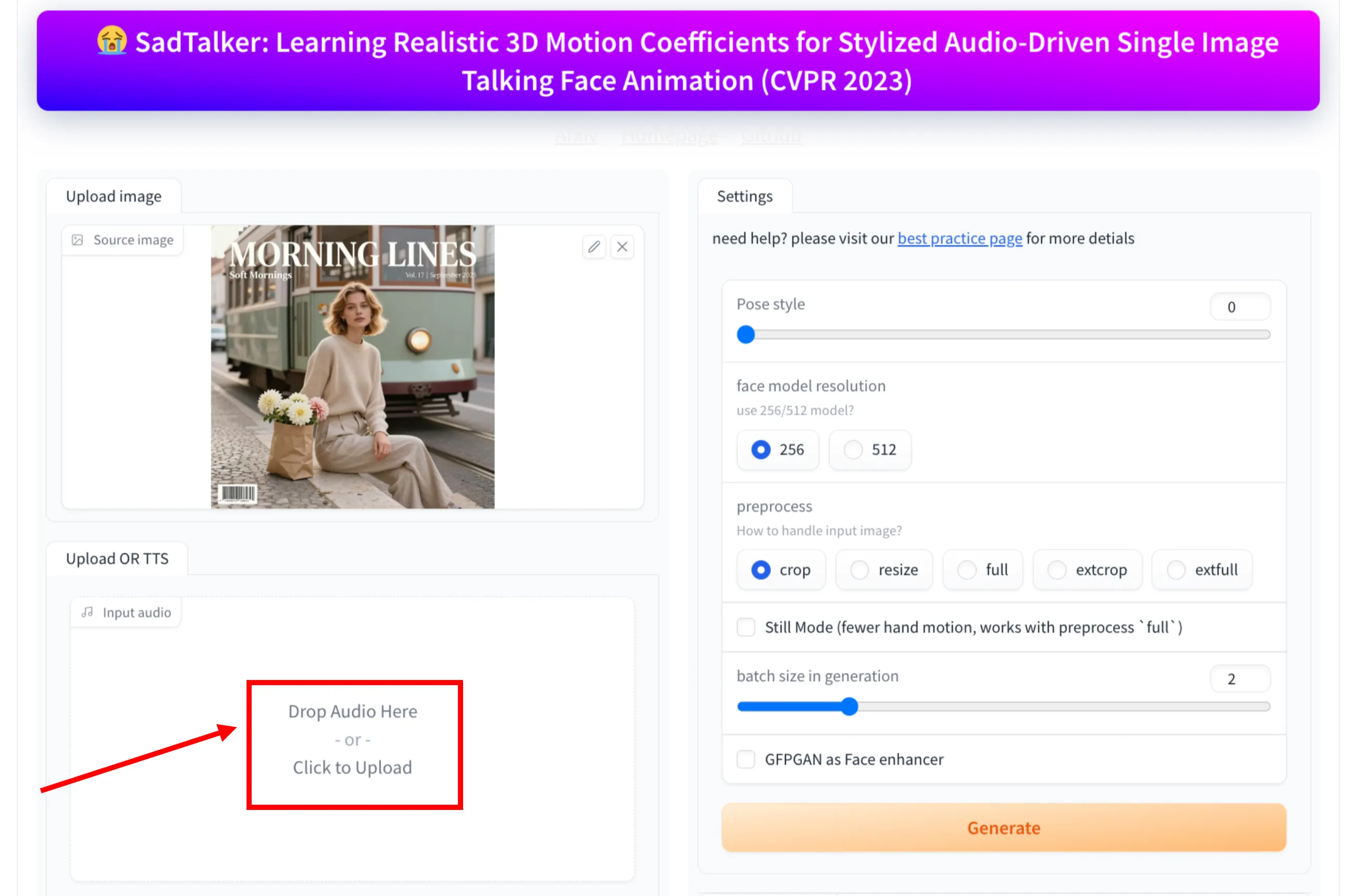The image size is (1351, 896).
Task: Click the Drop Audio Here upload area
Action: click(x=353, y=739)
